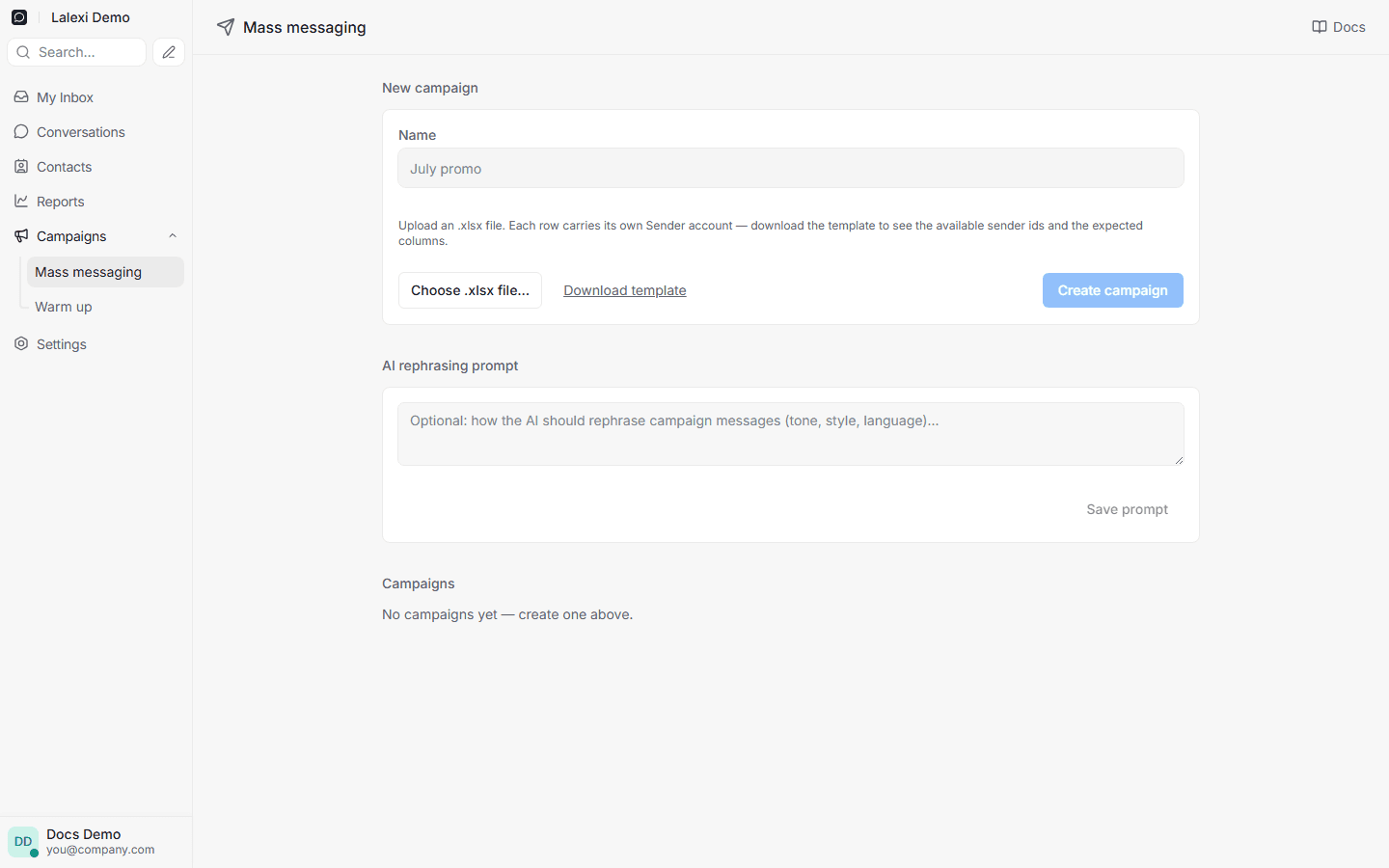
Task: Click the Conversations speech bubble icon
Action: (x=21, y=132)
